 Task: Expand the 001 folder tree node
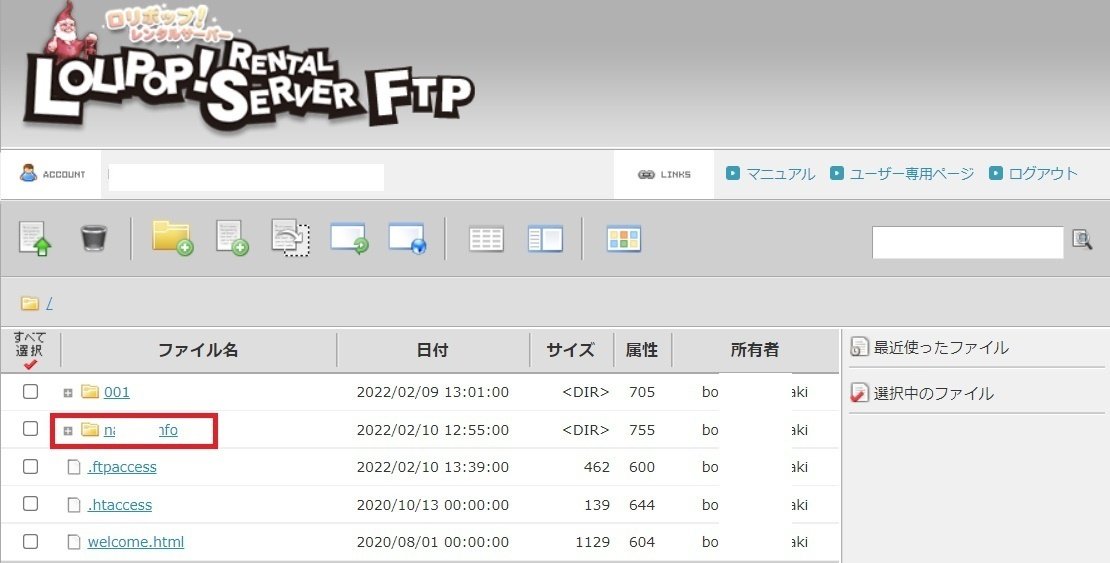pyautogui.click(x=68, y=393)
